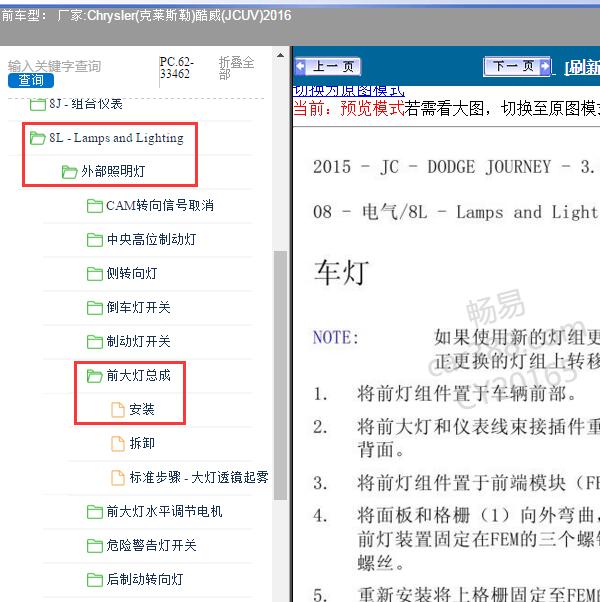
Task: Click folder icon of CAM转向信号取消
Action: click(x=94, y=206)
